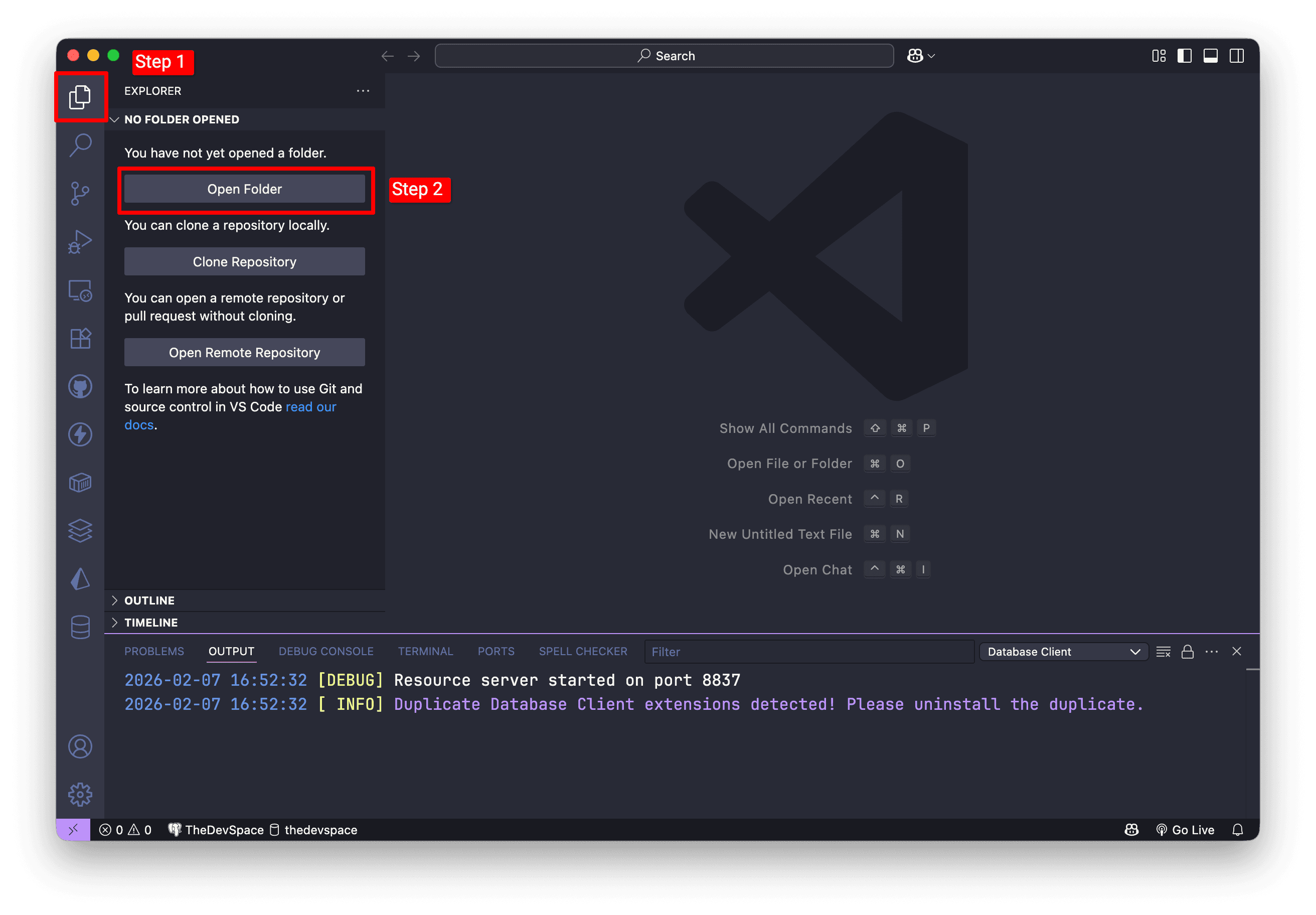Open the Database sidebar icon
Image resolution: width=1316 pixels, height=915 pixels.
[x=80, y=627]
